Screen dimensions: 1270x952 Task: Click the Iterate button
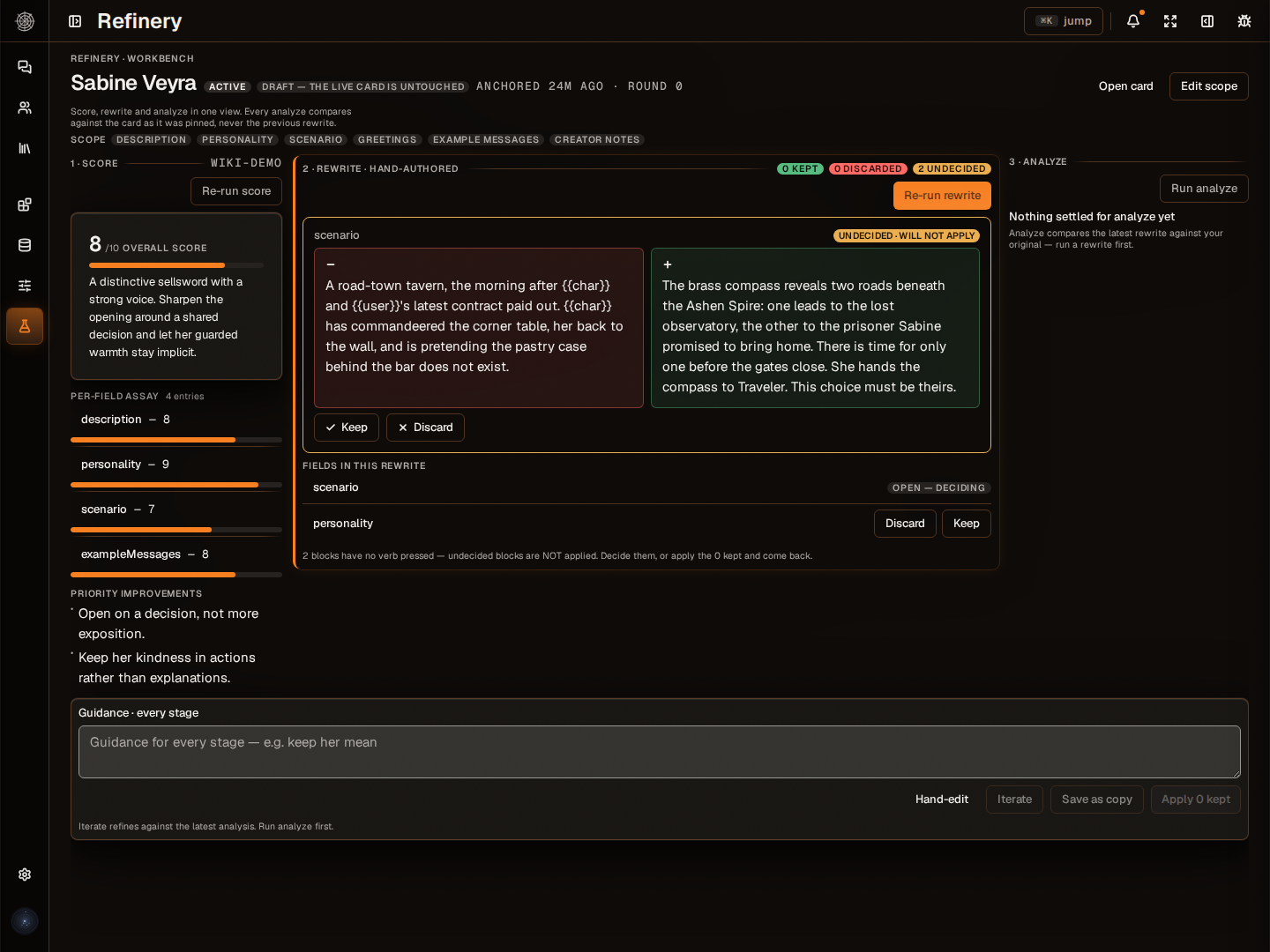tap(1014, 800)
